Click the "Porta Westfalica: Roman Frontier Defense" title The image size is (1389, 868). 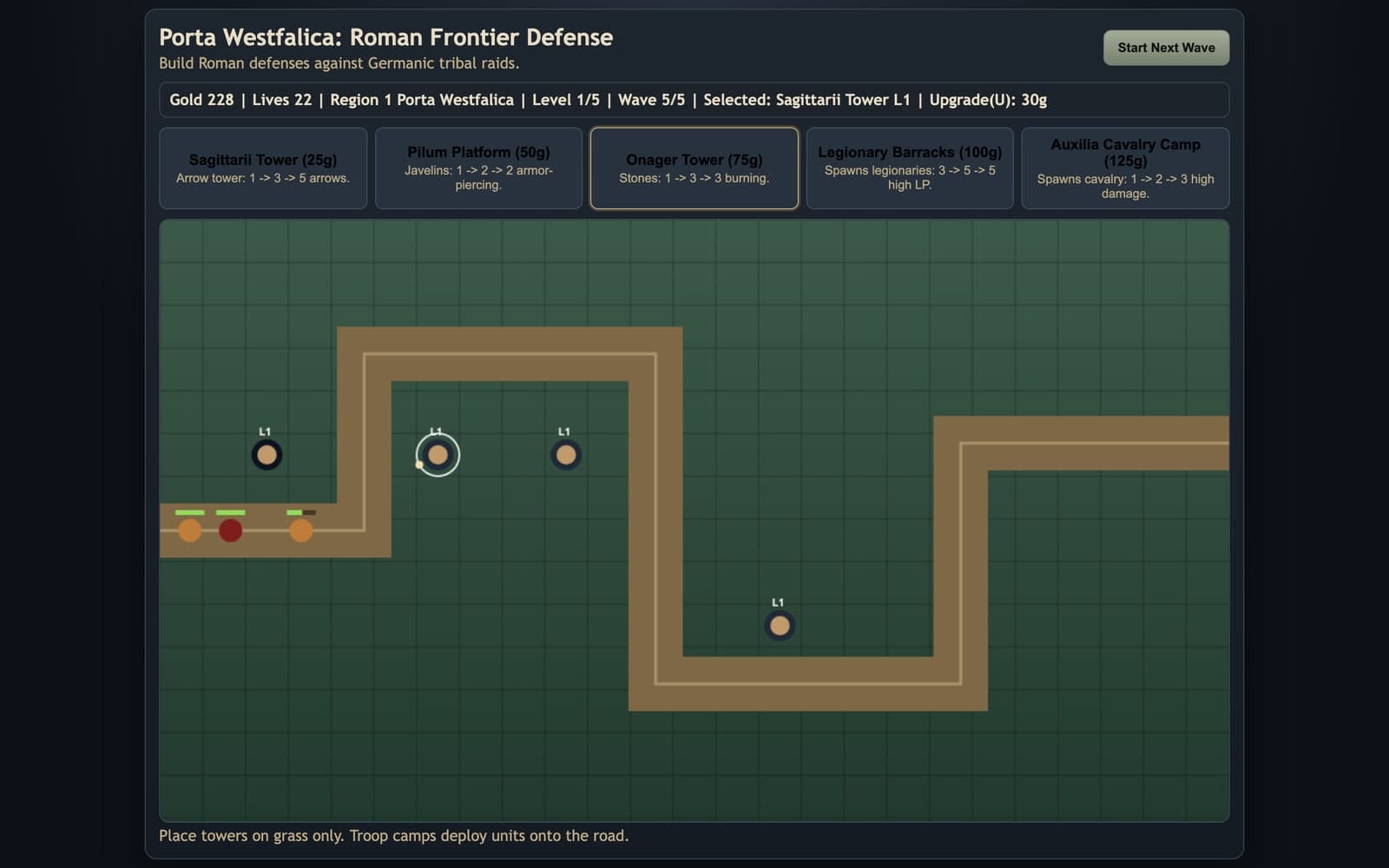[385, 37]
